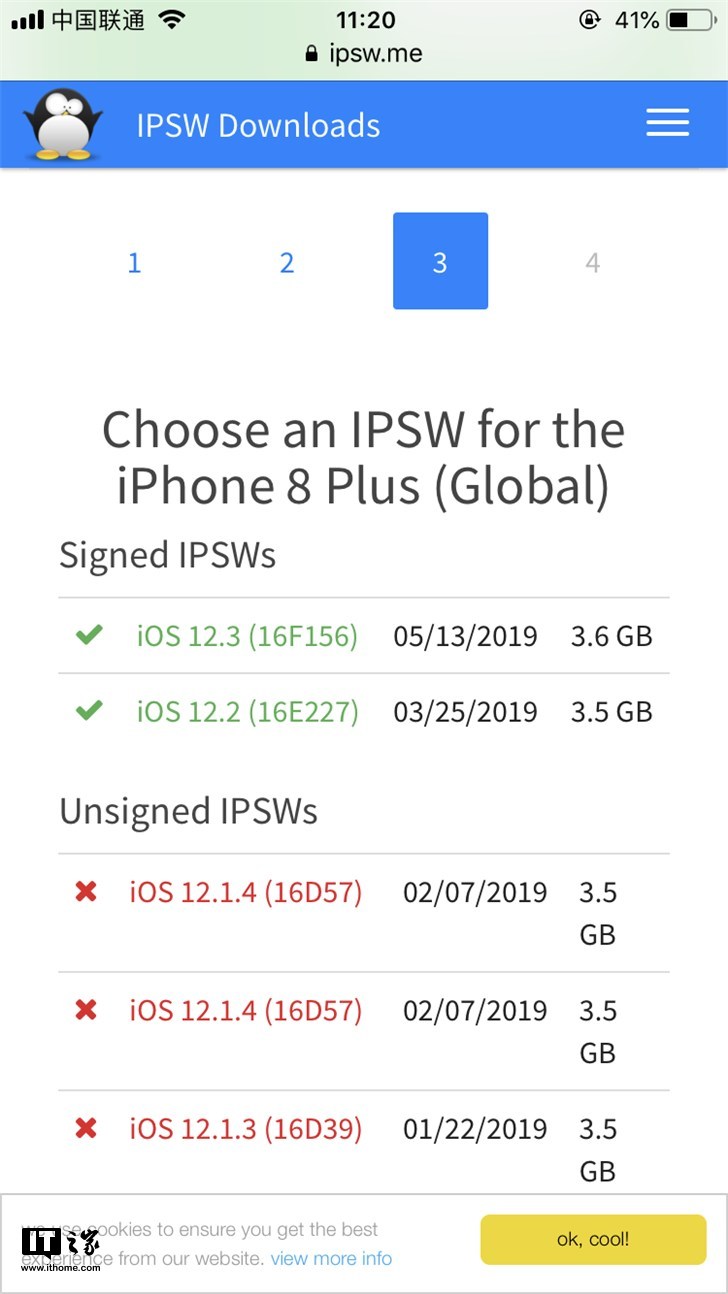Open the hamburger menu
This screenshot has height=1294, width=728.
point(667,124)
